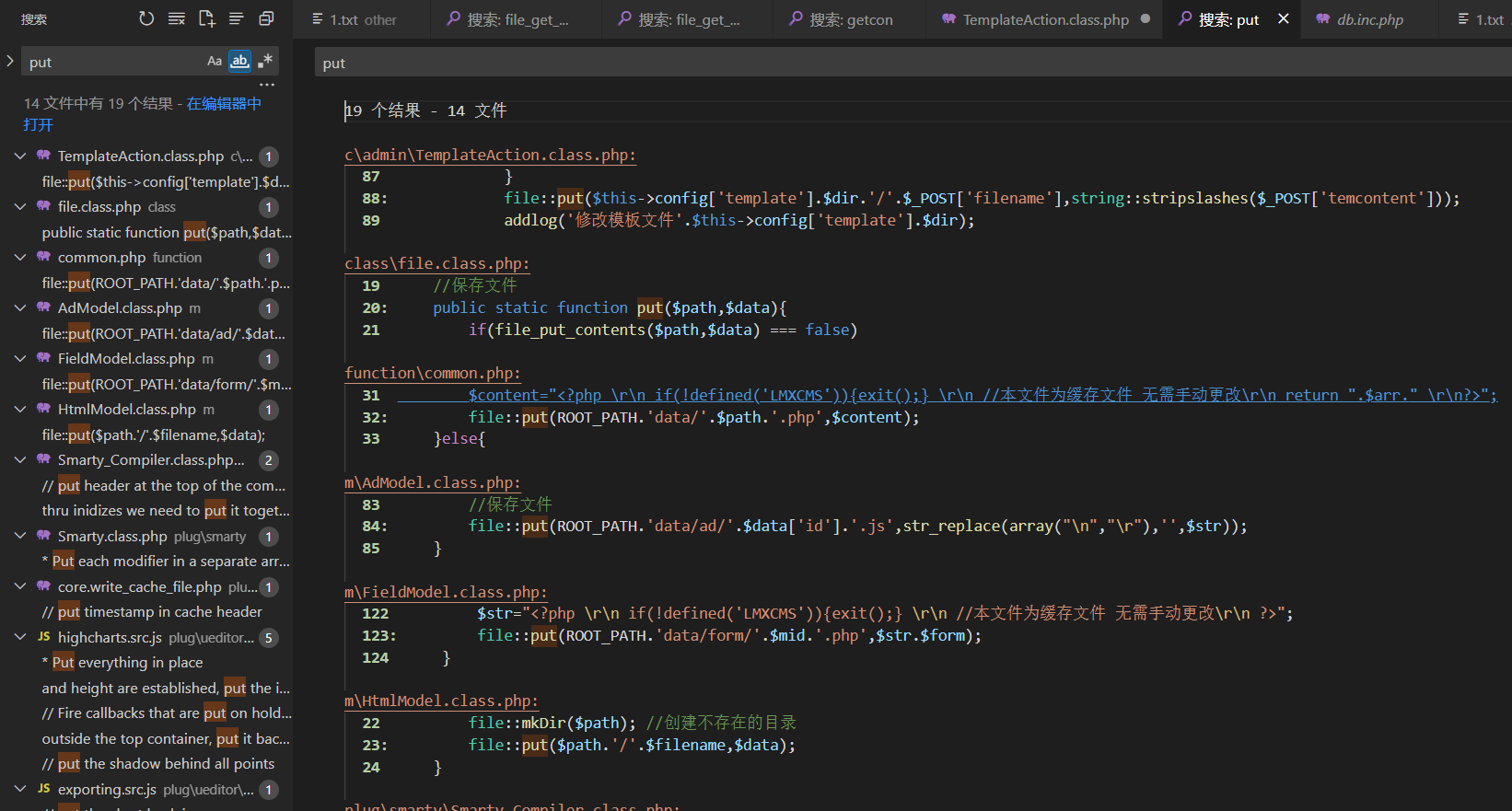Click line 88 file::put code line
Screen dimensions: 1512x811
click(982, 198)
